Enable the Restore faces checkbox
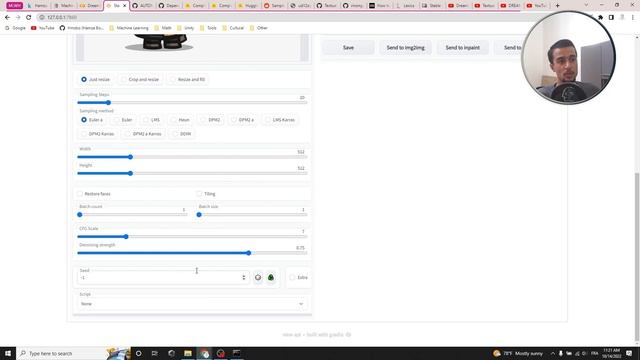The width and height of the screenshot is (640, 360). (x=80, y=193)
